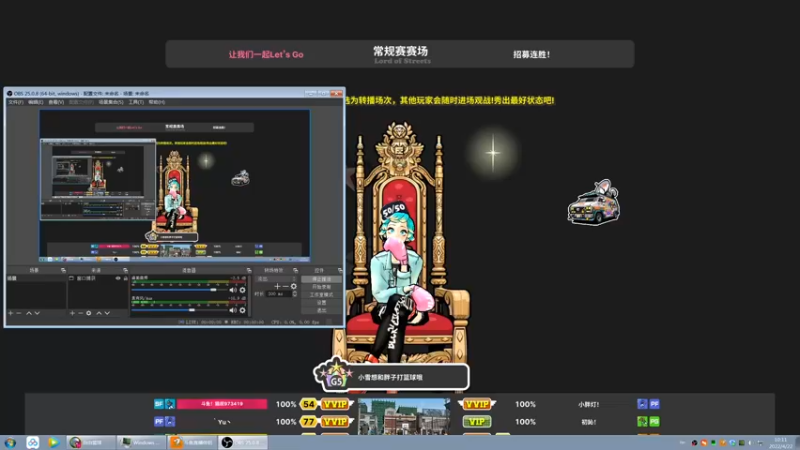Screen dimensions: 800x450
Task: Open transition properties gear icon
Action: tap(293, 286)
